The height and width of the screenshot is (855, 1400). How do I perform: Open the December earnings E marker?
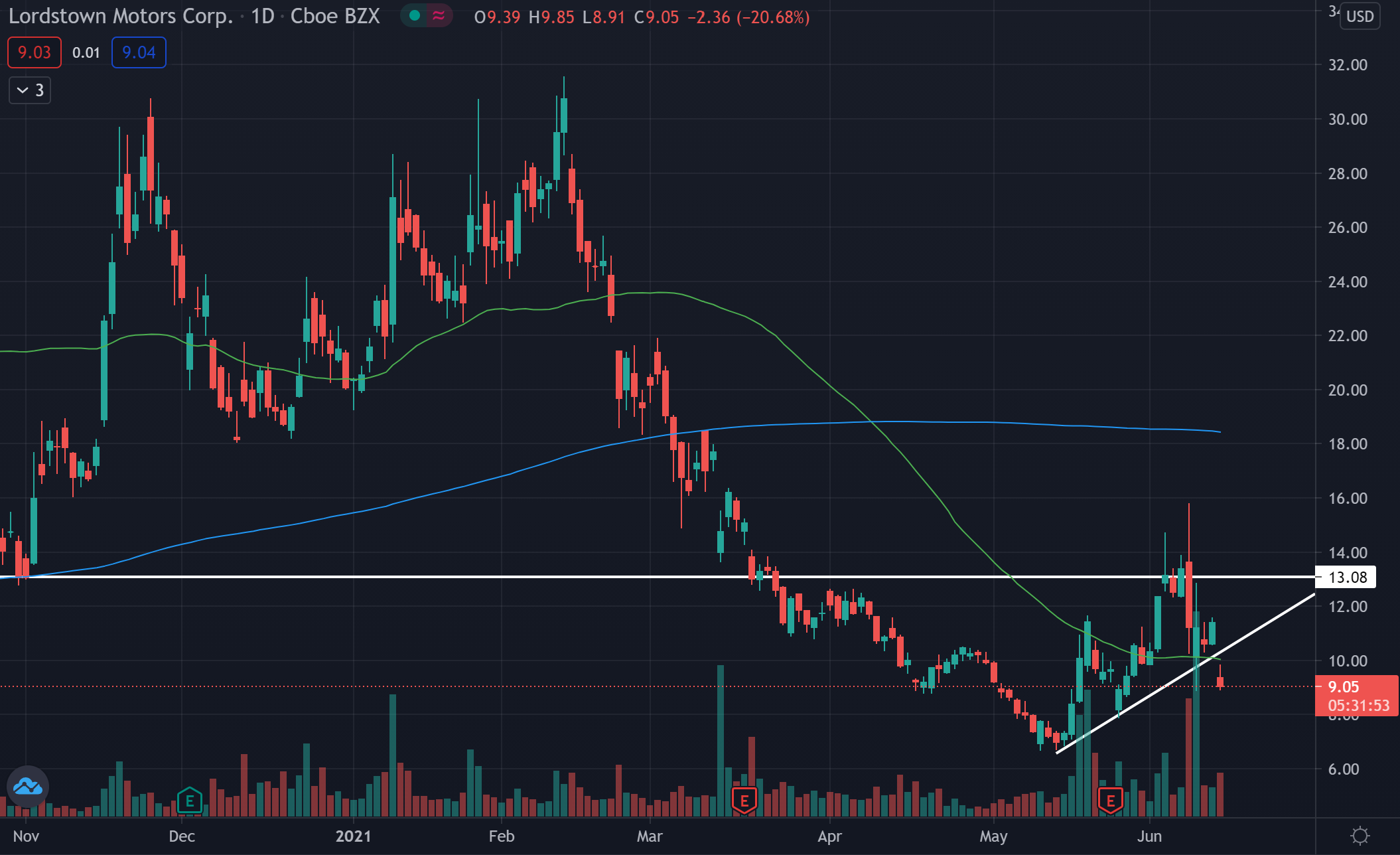190,801
